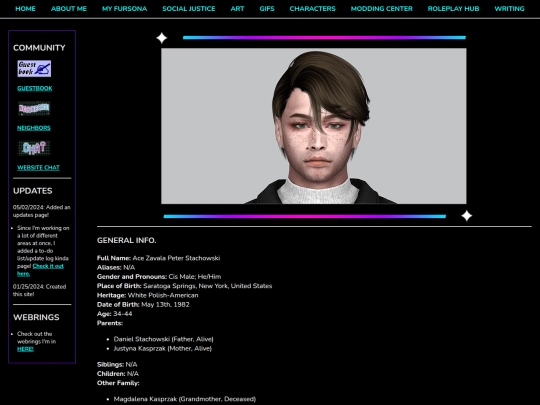
Task: Click the Guest book badge icon
Action: [x=34, y=69]
